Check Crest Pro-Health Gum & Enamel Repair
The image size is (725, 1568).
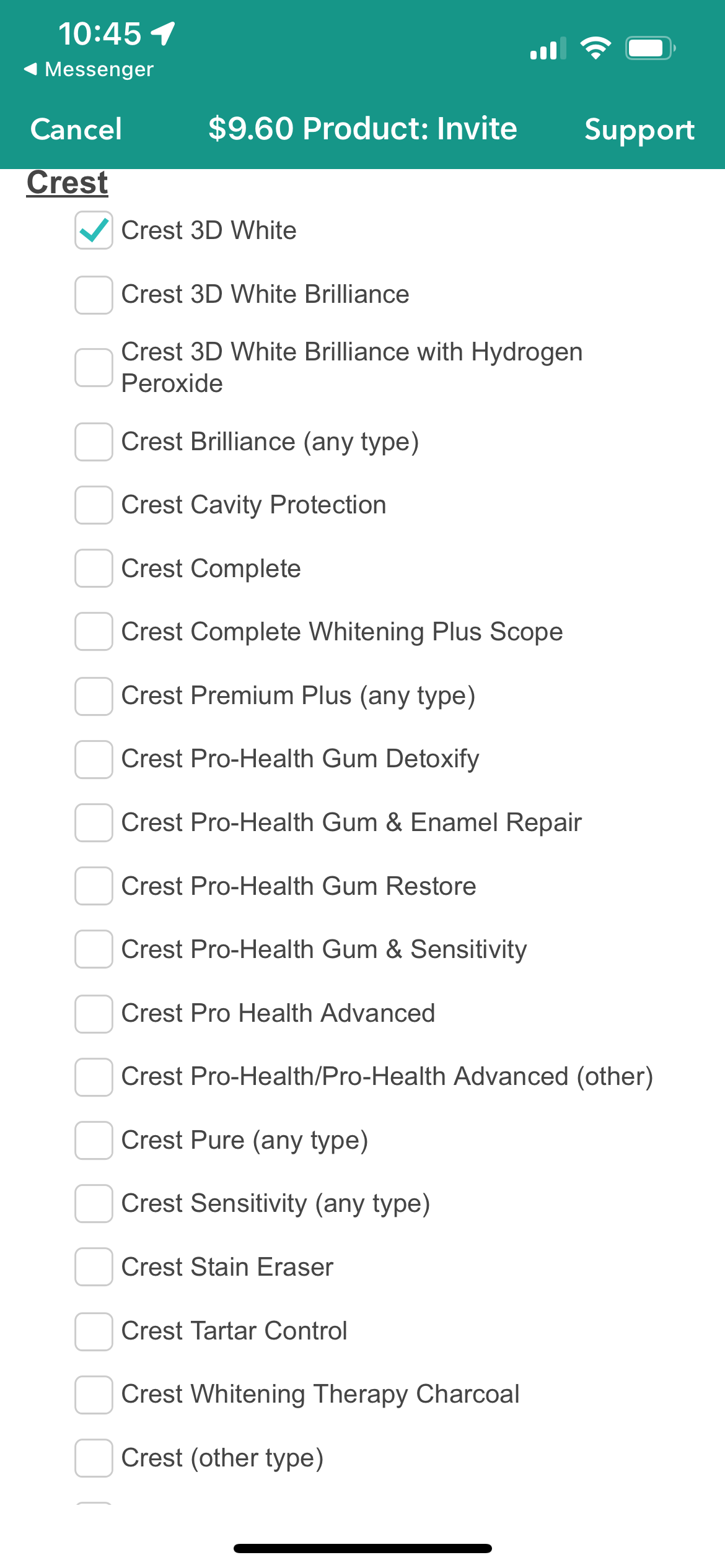94,822
